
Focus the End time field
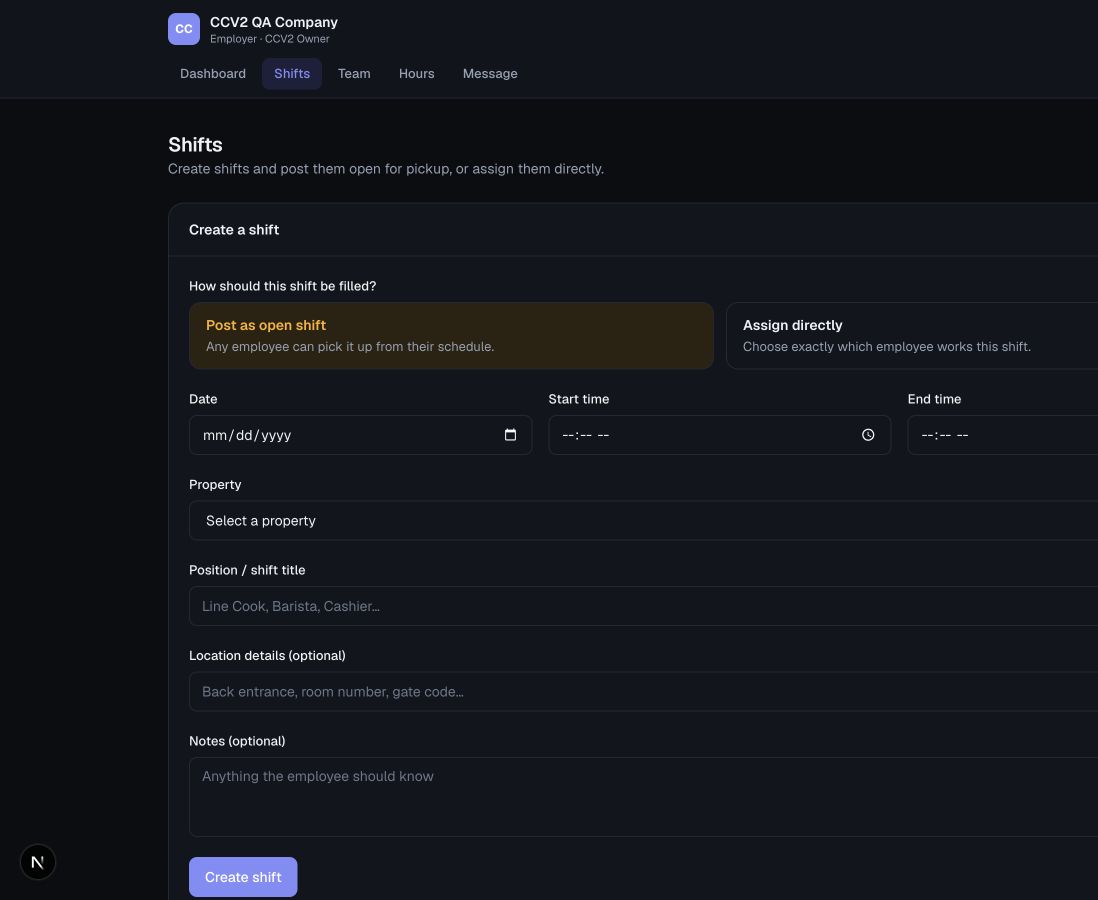pos(1003,435)
